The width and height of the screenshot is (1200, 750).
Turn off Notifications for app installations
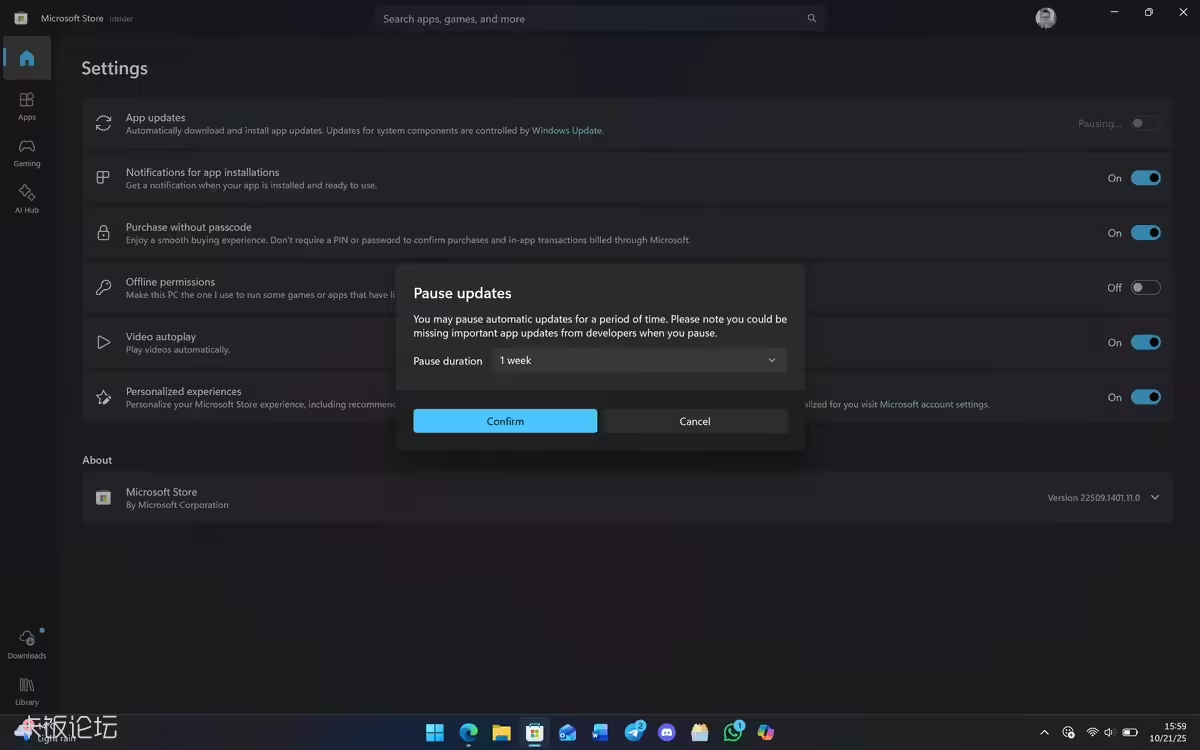[x=1145, y=178]
